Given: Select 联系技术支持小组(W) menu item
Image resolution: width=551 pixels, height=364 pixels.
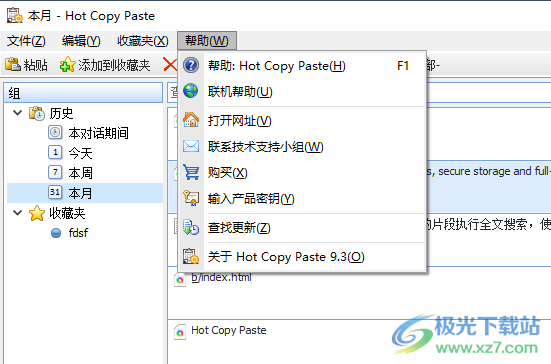Looking at the screenshot, I should click(302, 147).
